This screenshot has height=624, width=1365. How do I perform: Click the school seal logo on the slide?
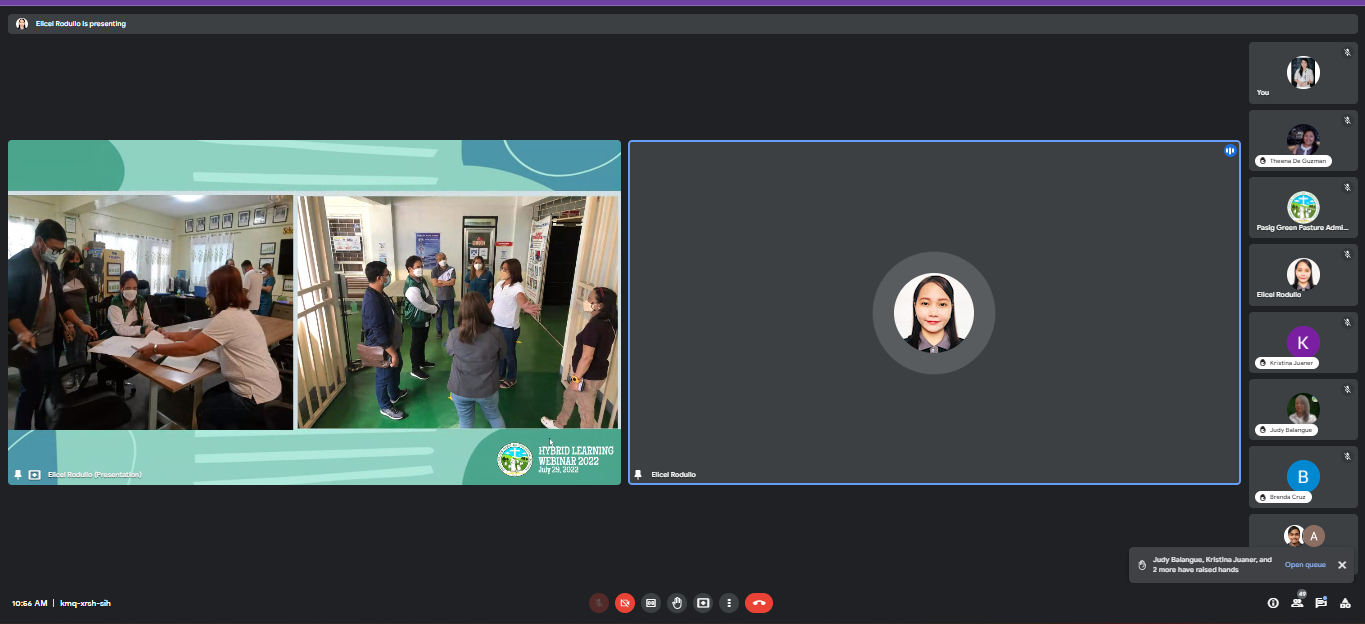pyautogui.click(x=515, y=459)
